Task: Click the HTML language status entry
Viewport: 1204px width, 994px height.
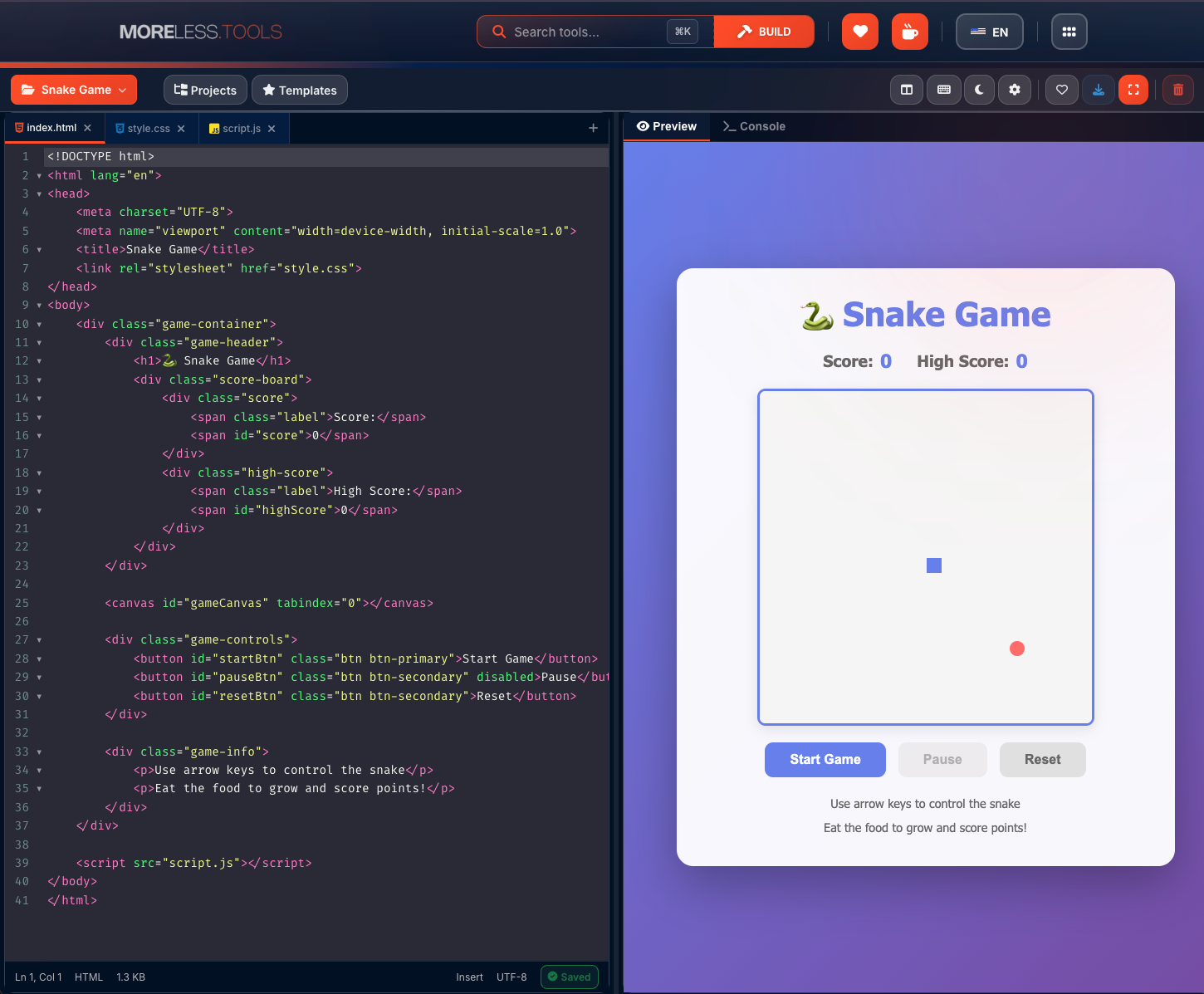Action: pyautogui.click(x=89, y=977)
